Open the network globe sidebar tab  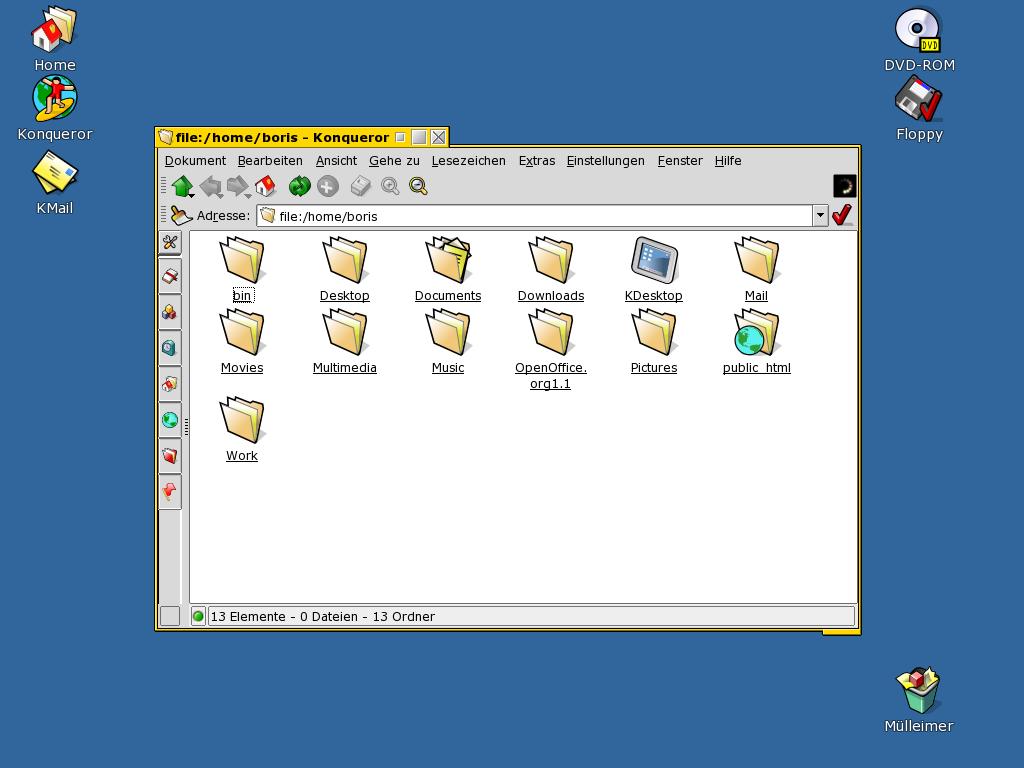point(170,419)
